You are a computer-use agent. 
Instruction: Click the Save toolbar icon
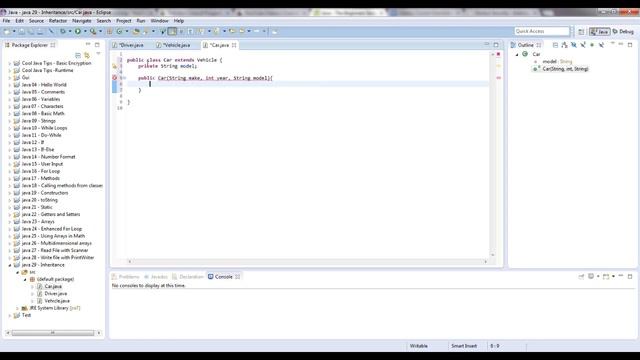[x=22, y=31]
